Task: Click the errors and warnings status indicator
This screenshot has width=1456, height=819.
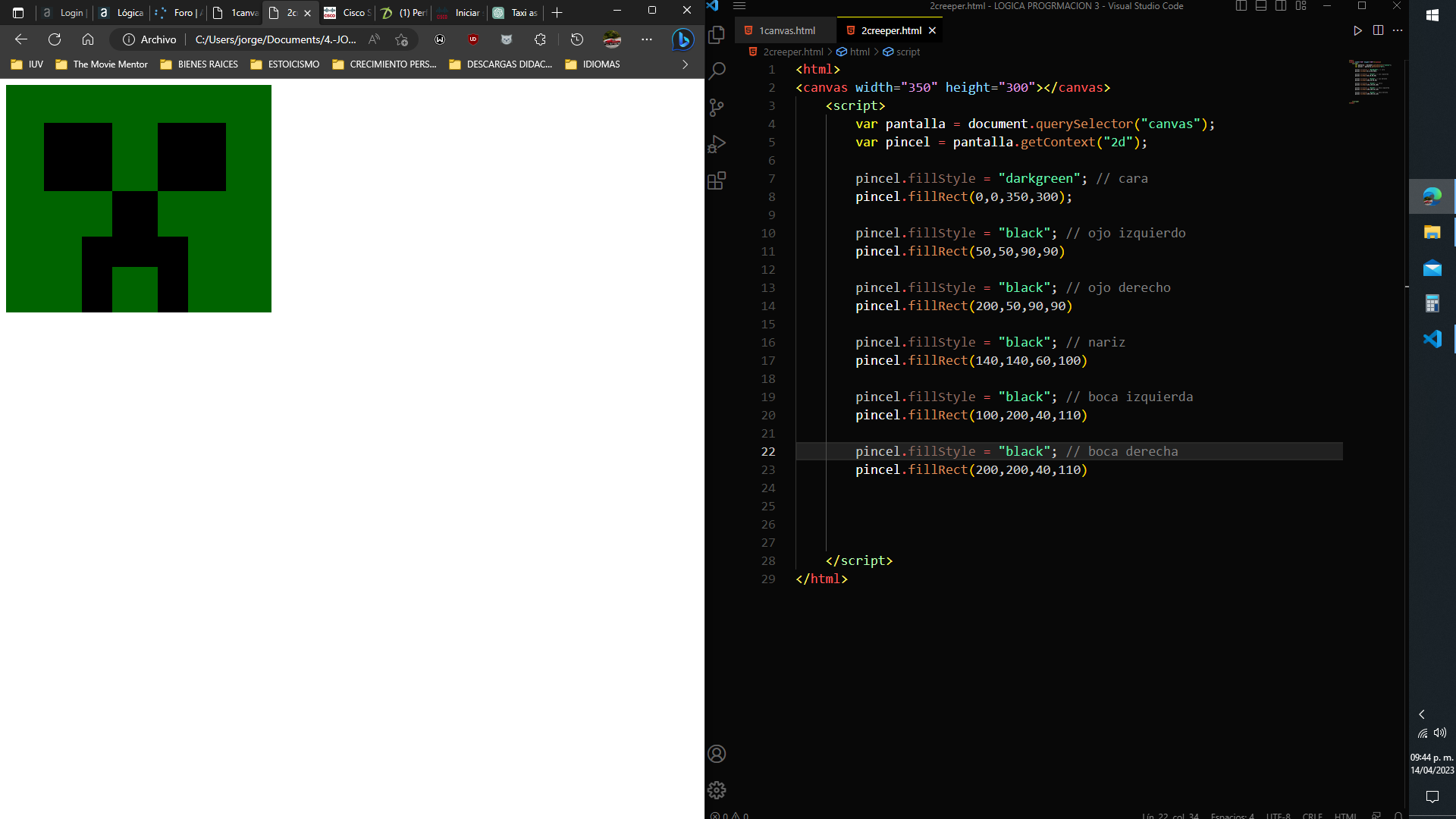Action: click(730, 815)
